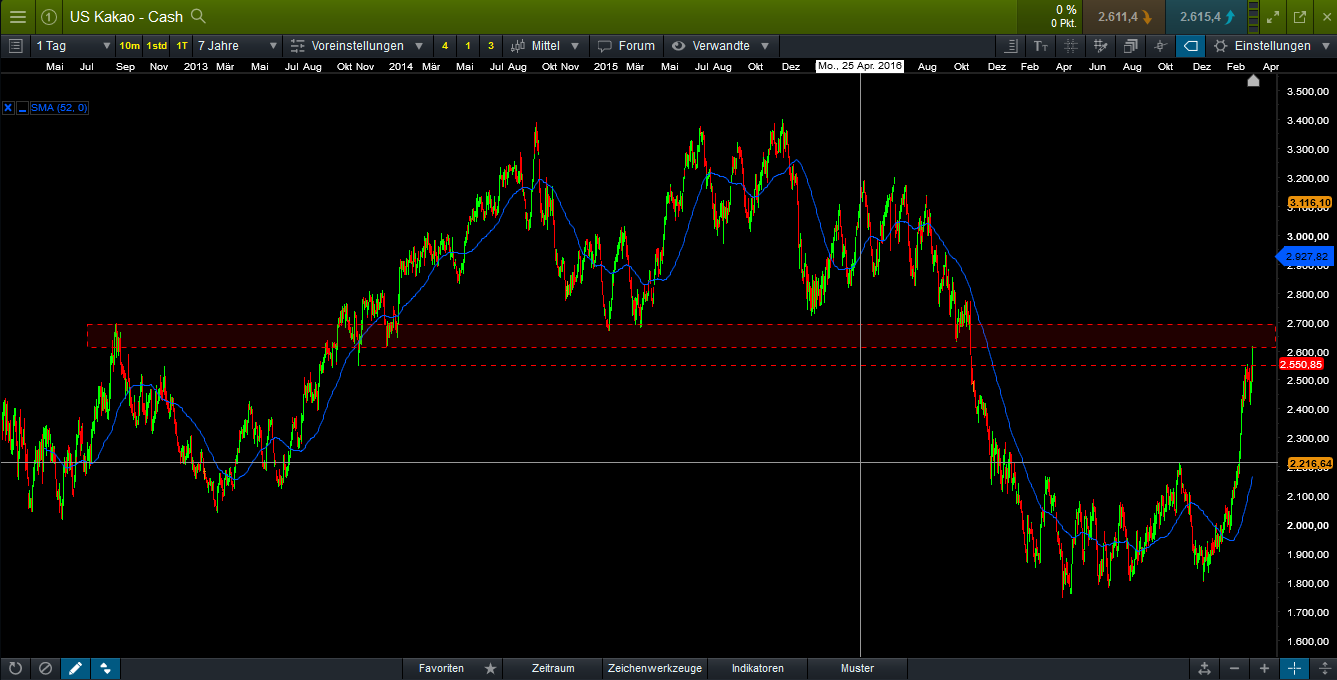Viewport: 1337px width, 680px height.
Task: Click the settings gear next to Einstellungen
Action: pyautogui.click(x=1219, y=45)
